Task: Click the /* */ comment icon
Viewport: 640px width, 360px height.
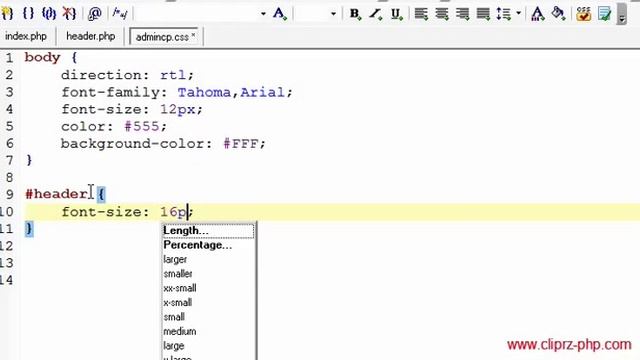Action: (120, 13)
